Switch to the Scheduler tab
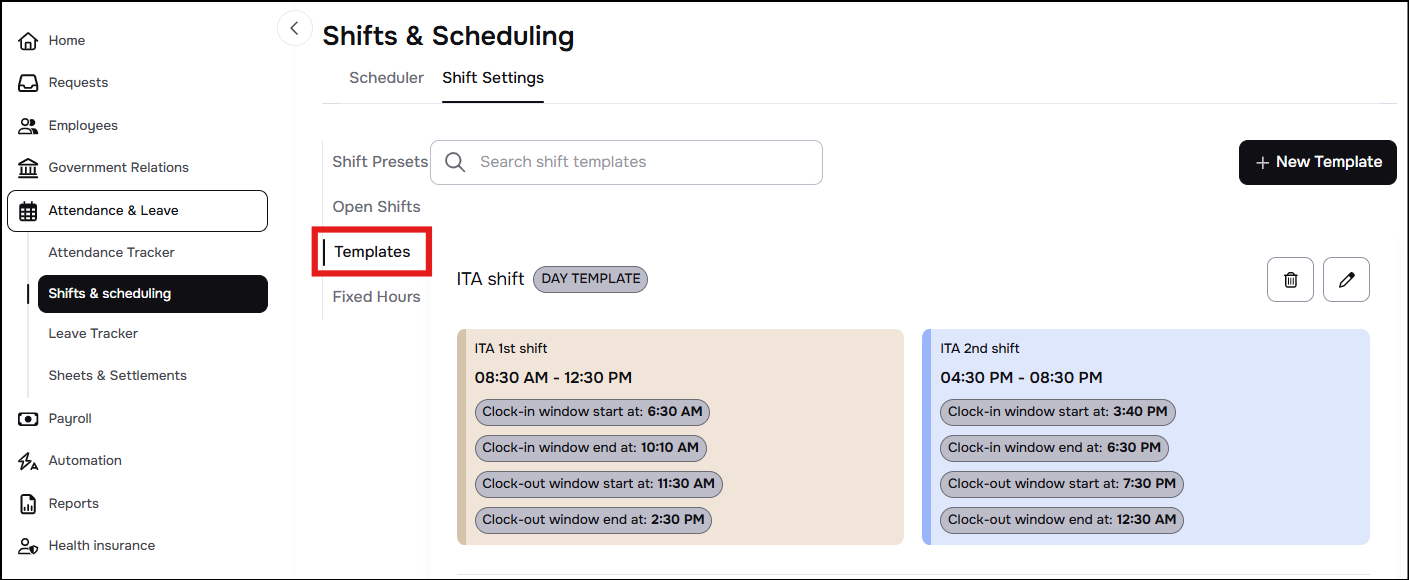Image resolution: width=1409 pixels, height=580 pixels. click(386, 78)
